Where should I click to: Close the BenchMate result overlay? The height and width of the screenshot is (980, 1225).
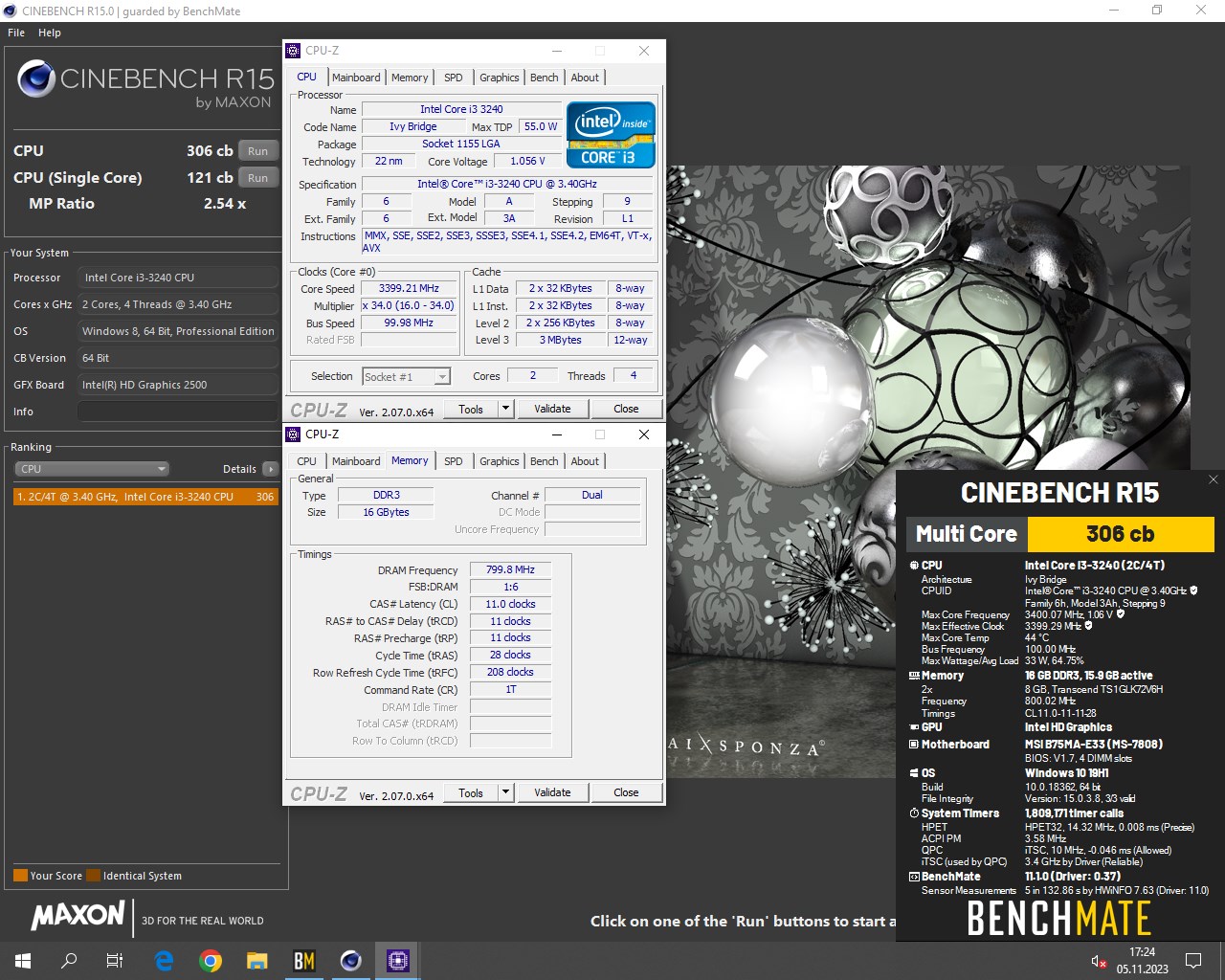tap(1213, 479)
